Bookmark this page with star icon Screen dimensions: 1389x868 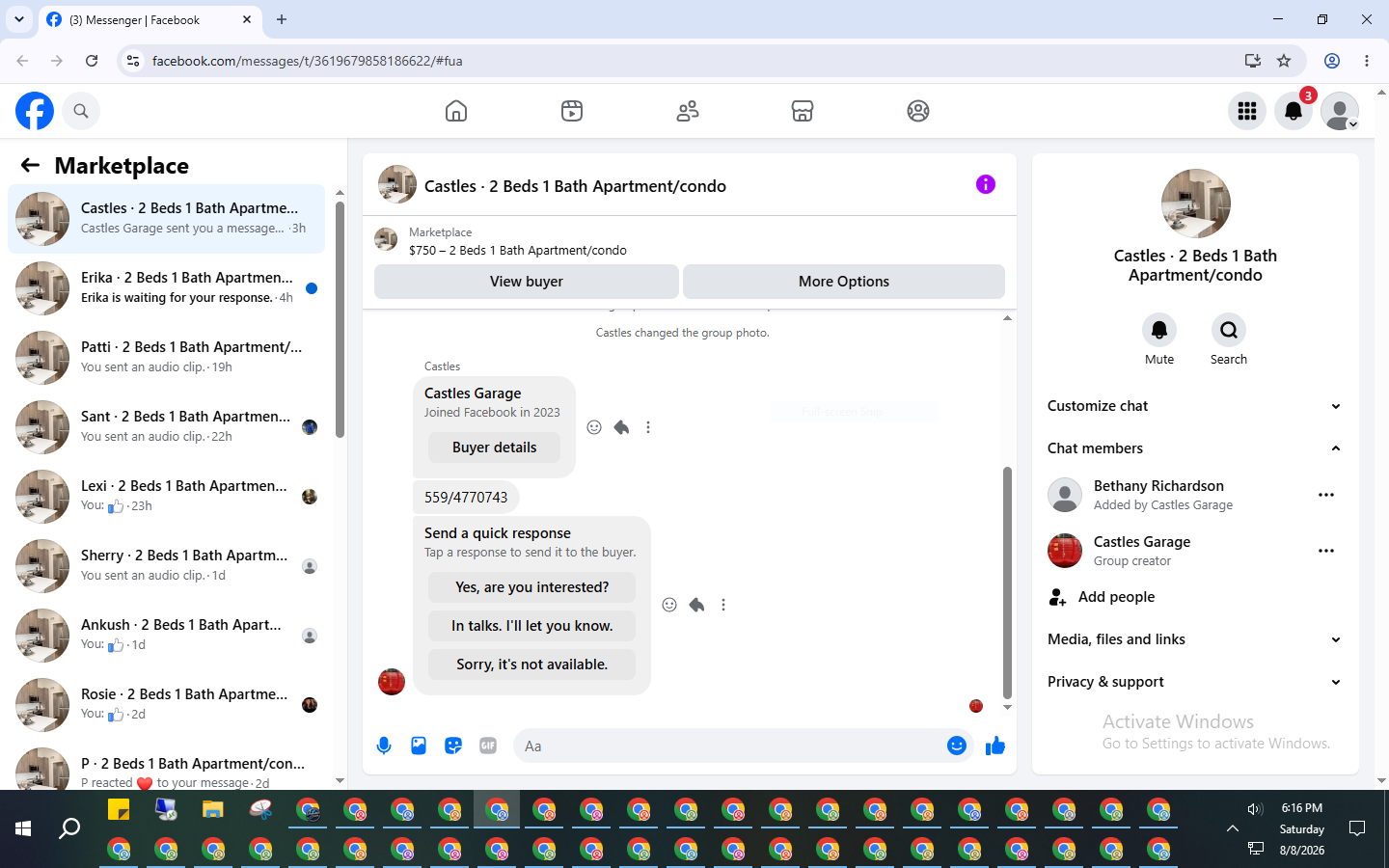(x=1284, y=61)
